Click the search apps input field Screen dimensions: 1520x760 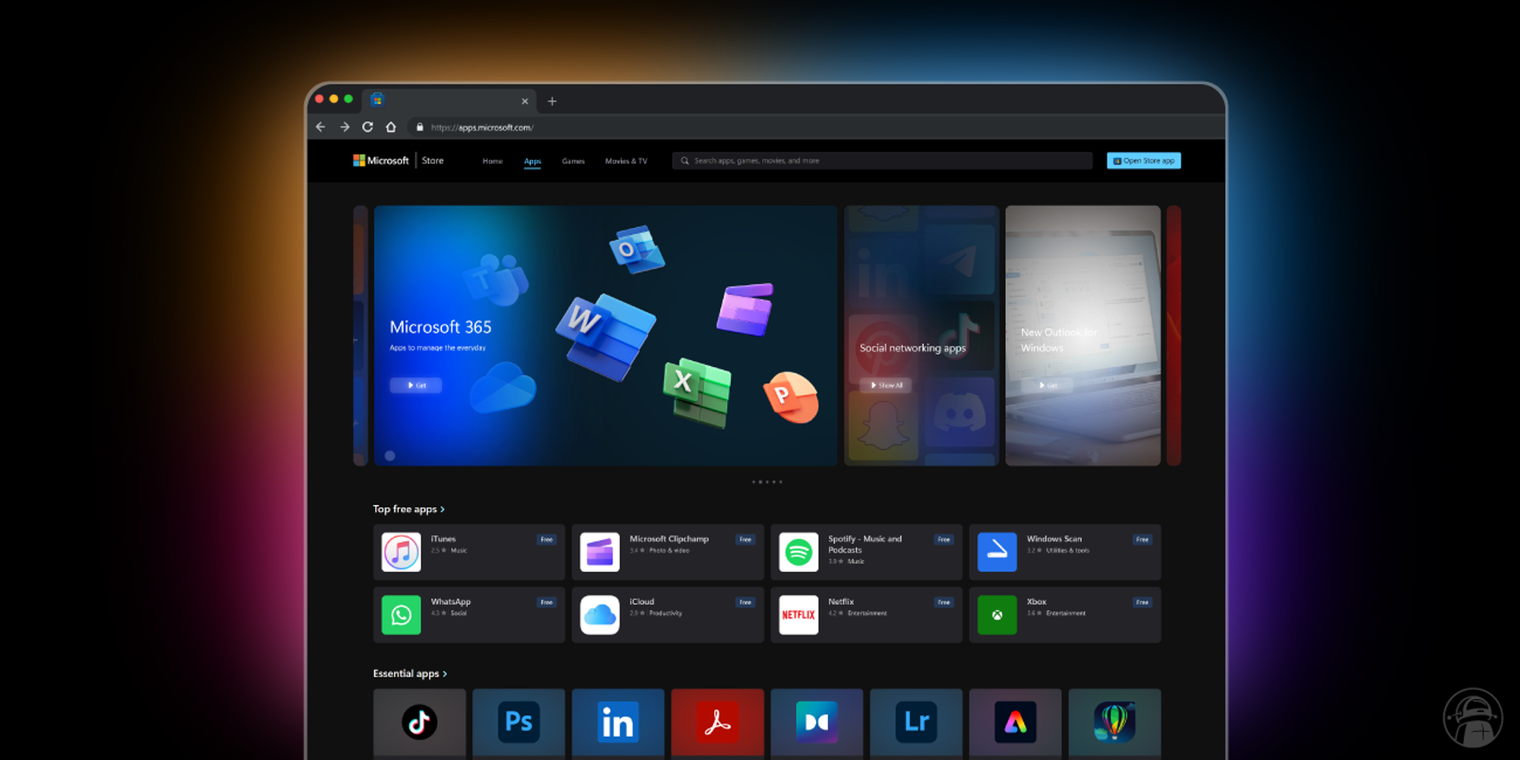pyautogui.click(x=882, y=161)
